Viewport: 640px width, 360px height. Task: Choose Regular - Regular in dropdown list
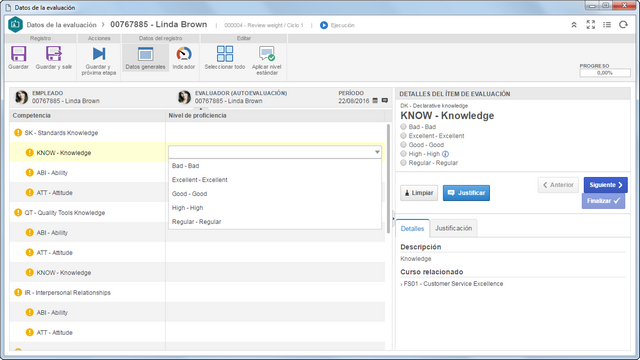275,222
